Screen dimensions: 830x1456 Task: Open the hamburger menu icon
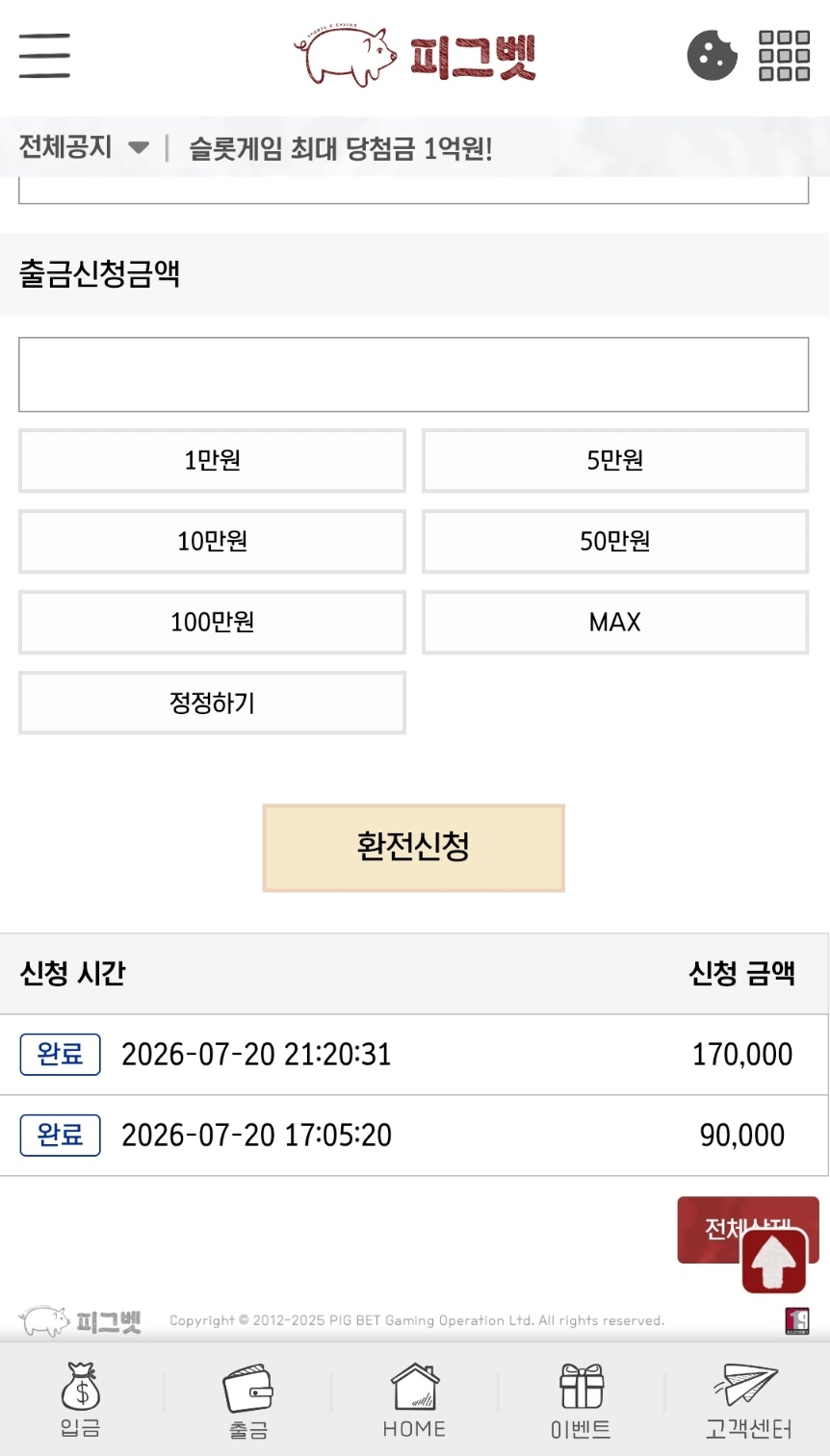tap(44, 55)
